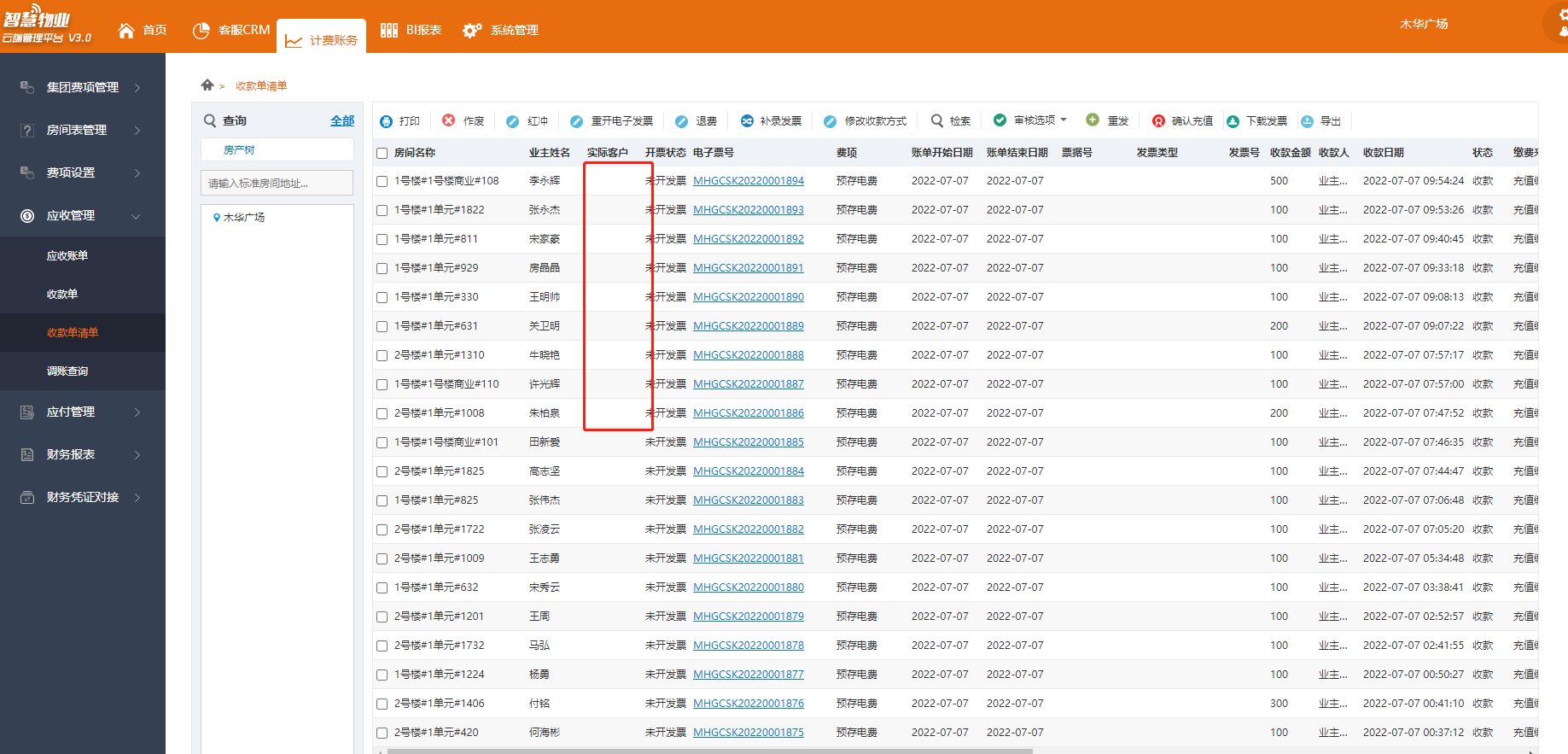
Task: Collapse 应收管理 sidebar menu
Action: (x=136, y=216)
